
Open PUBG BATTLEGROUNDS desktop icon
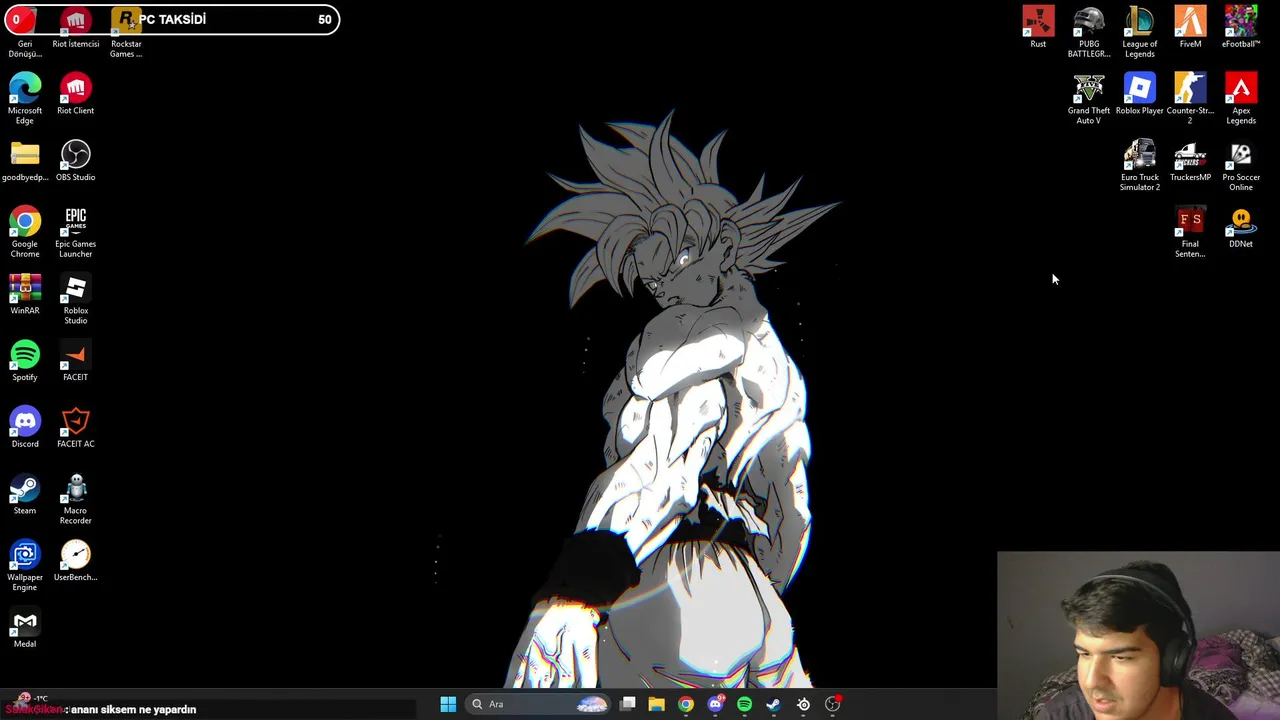pos(1089,32)
